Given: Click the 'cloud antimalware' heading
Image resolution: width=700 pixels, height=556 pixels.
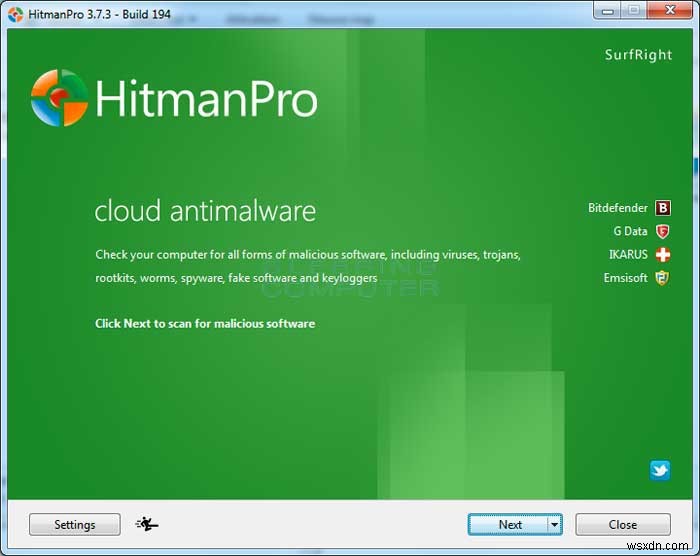Looking at the screenshot, I should [x=205, y=211].
